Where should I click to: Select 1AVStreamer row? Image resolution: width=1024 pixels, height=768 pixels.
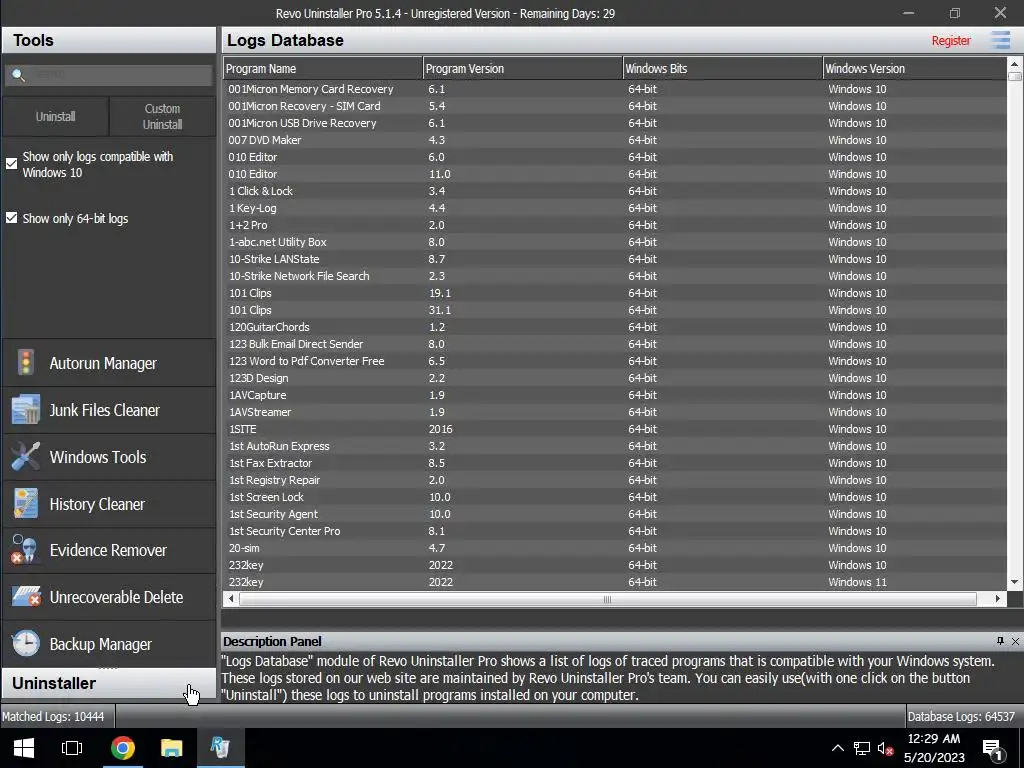click(x=615, y=412)
